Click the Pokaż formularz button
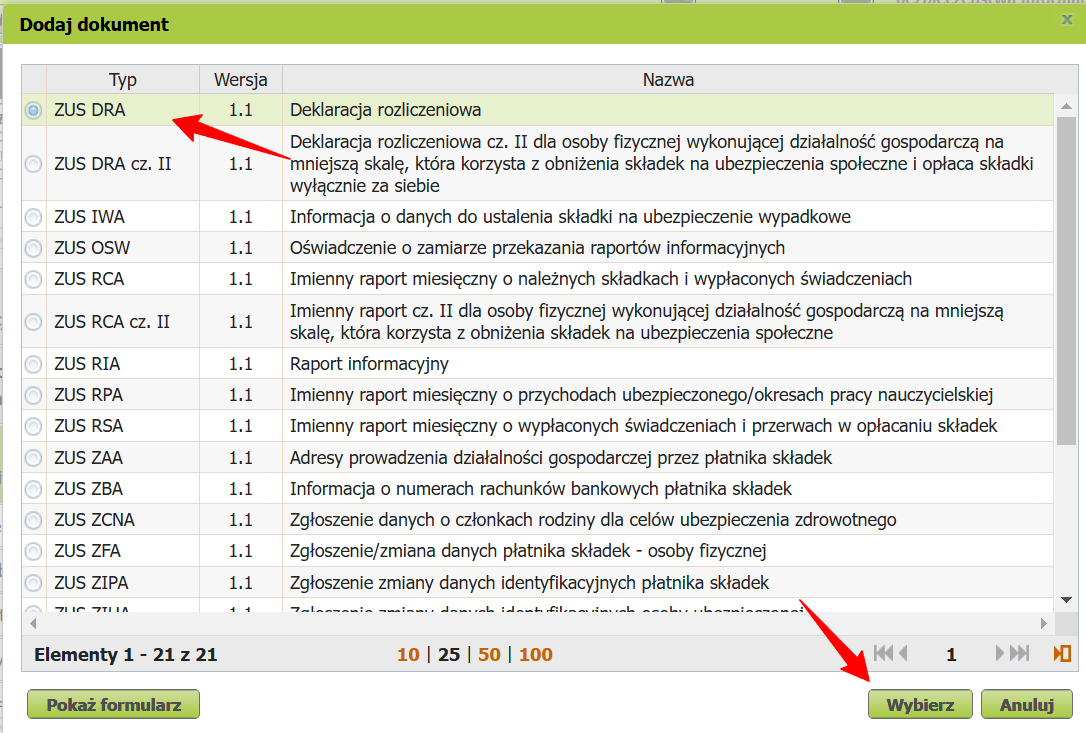The image size is (1086, 733). click(114, 705)
